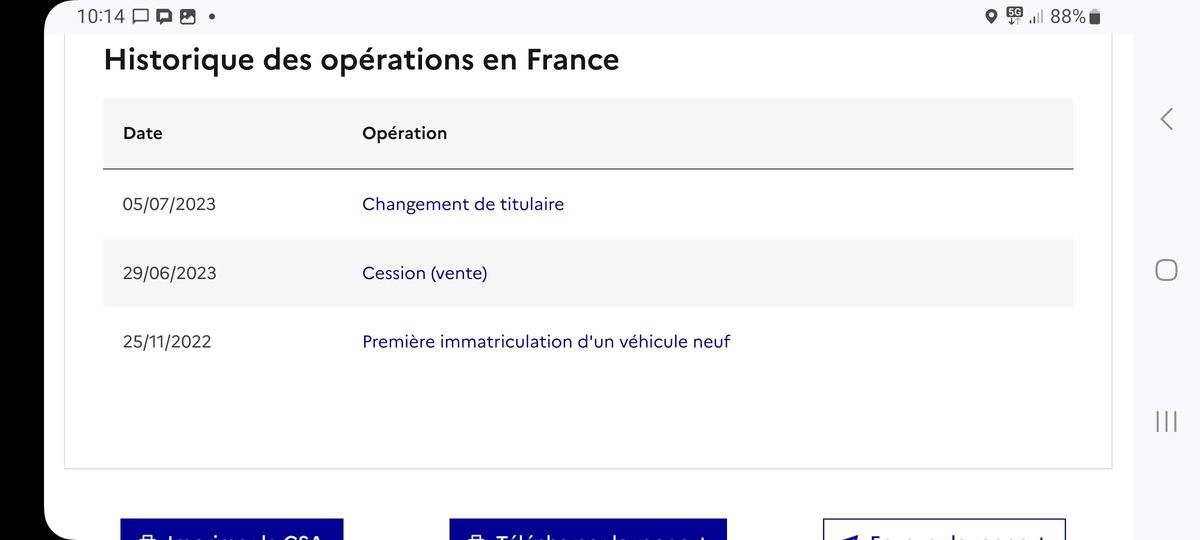Tap the gallery image notification icon

(x=187, y=17)
